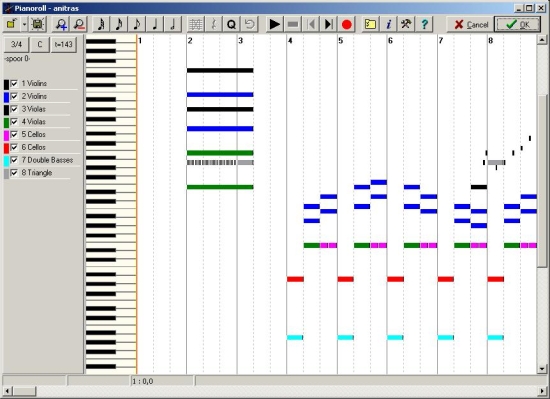Click the vertical scrollbar up arrow
550x399 pixels.
[x=542, y=40]
